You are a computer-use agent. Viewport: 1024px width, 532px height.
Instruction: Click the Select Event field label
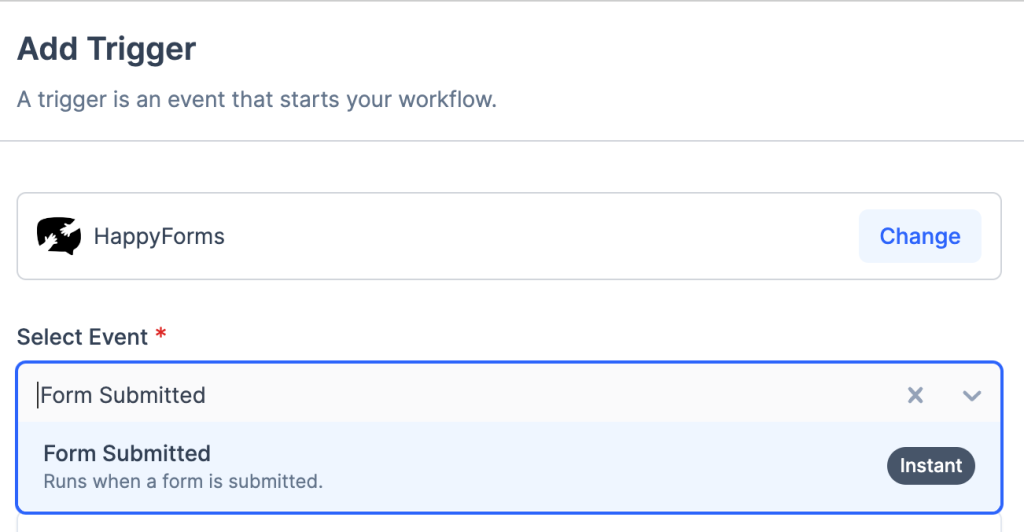click(x=82, y=337)
